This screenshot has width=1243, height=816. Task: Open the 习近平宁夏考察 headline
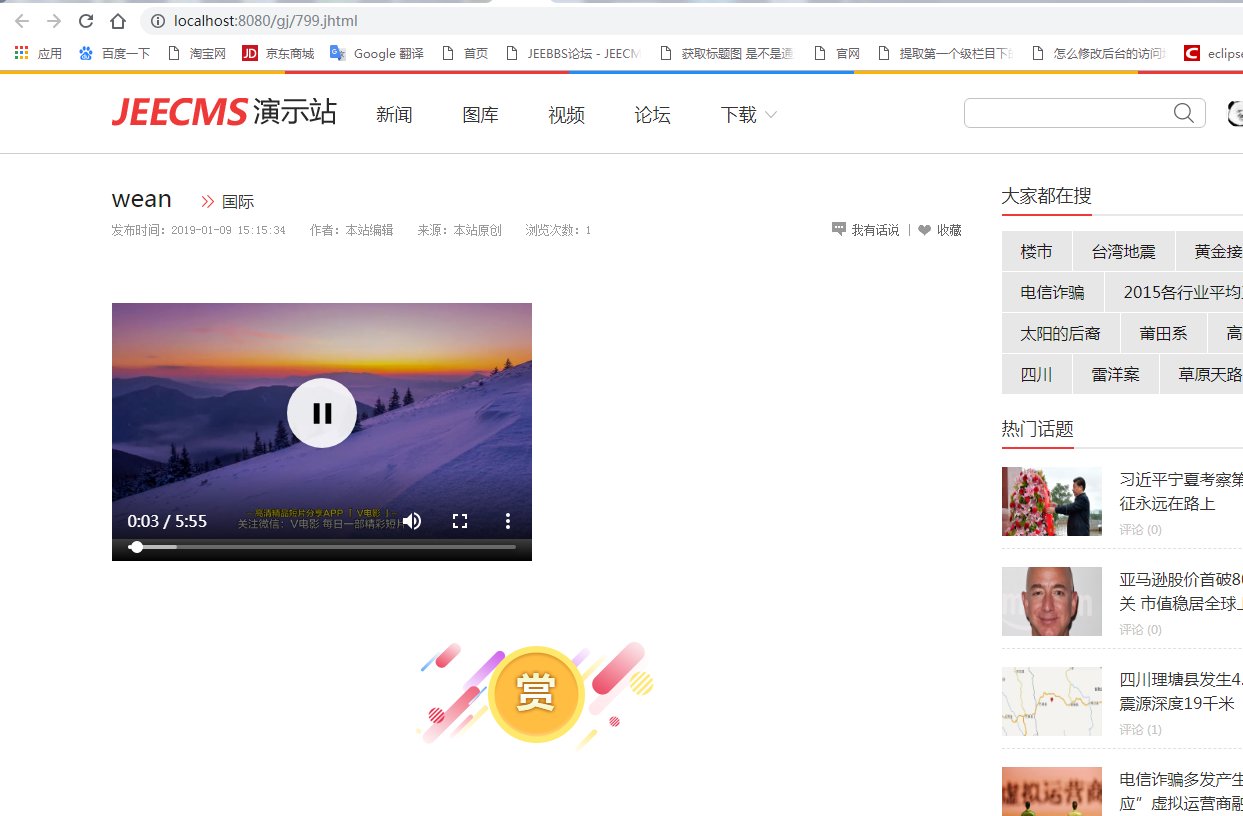tap(1181, 491)
